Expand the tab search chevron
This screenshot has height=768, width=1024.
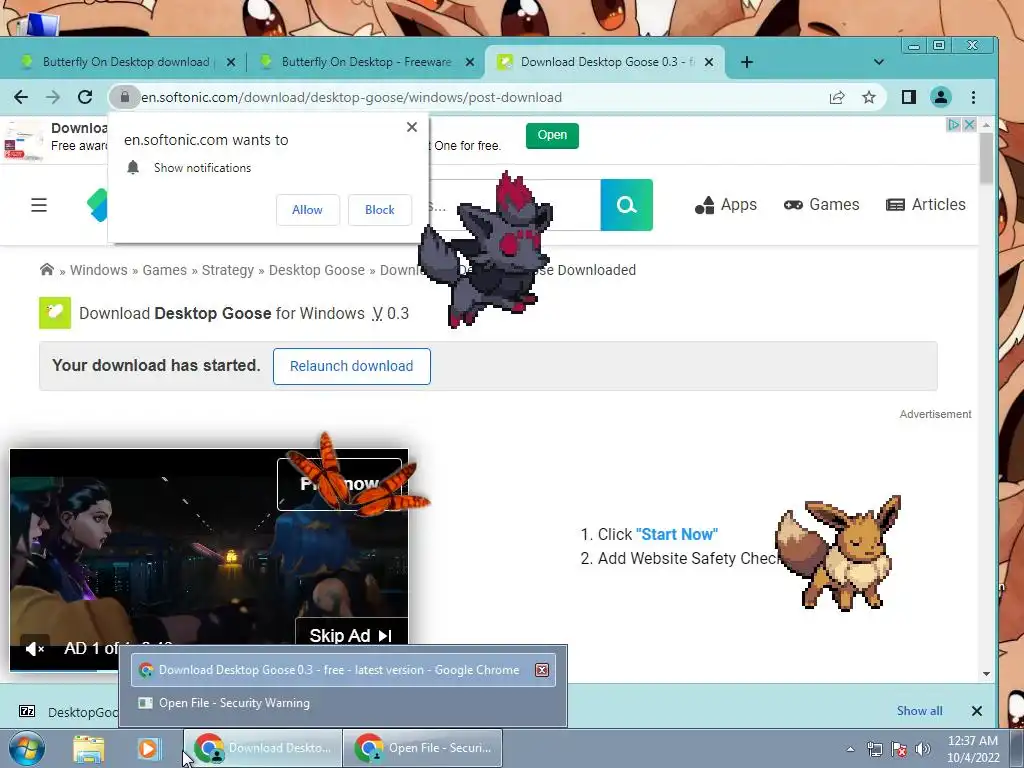tap(878, 62)
